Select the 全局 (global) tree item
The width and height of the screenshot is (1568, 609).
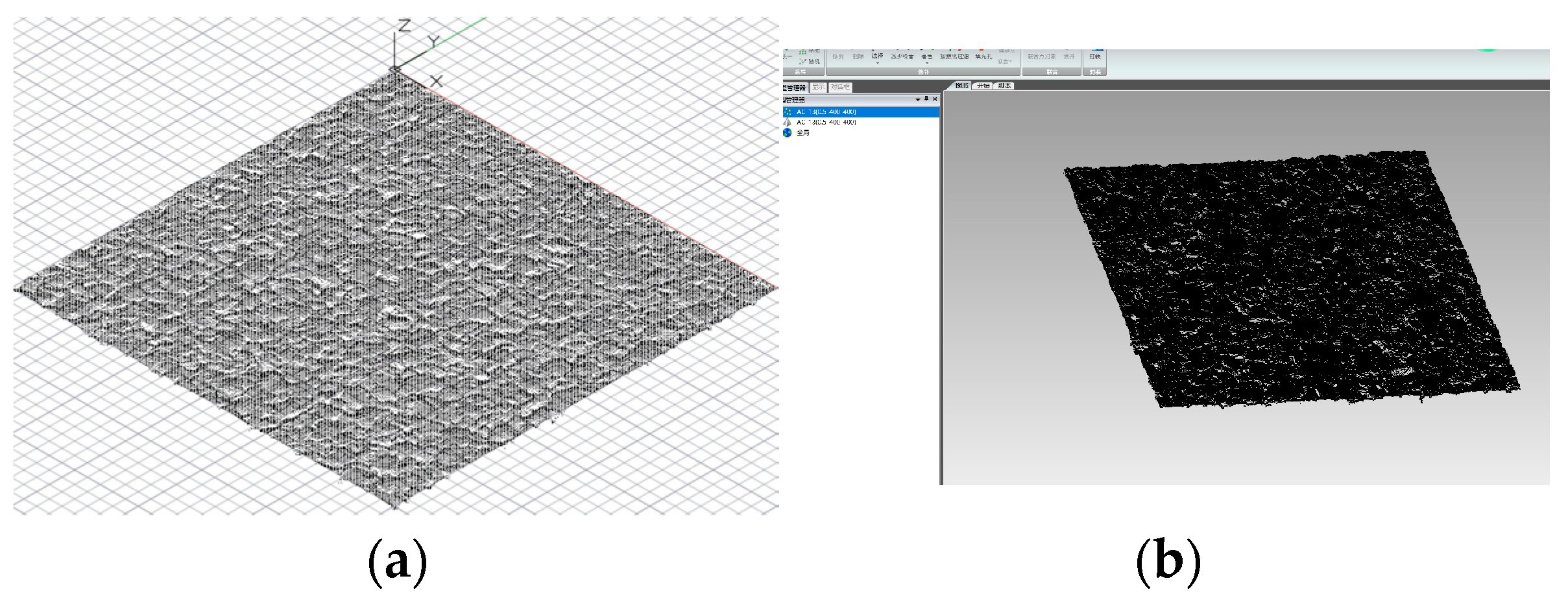point(802,132)
